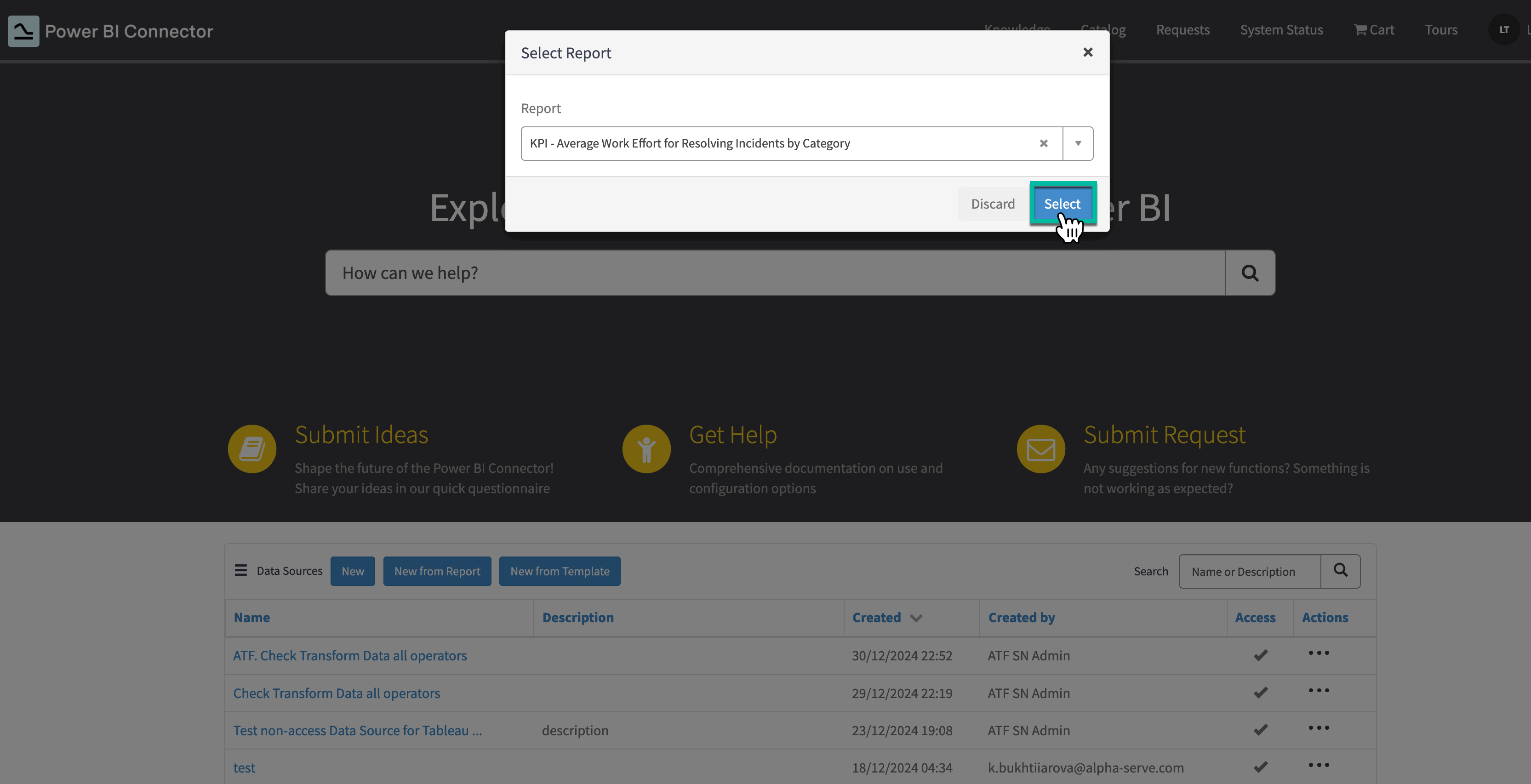Viewport: 1531px width, 784px height.
Task: Open actions menu for test row
Action: coord(1318,765)
